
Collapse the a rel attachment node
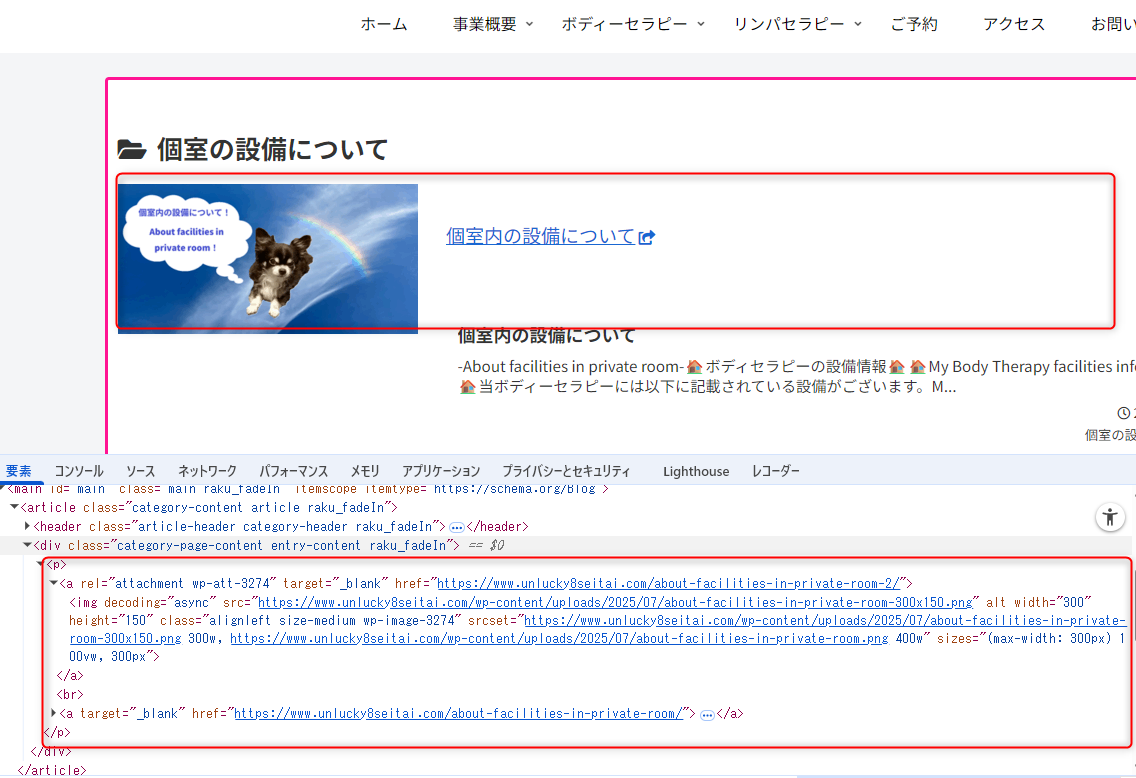(54, 582)
